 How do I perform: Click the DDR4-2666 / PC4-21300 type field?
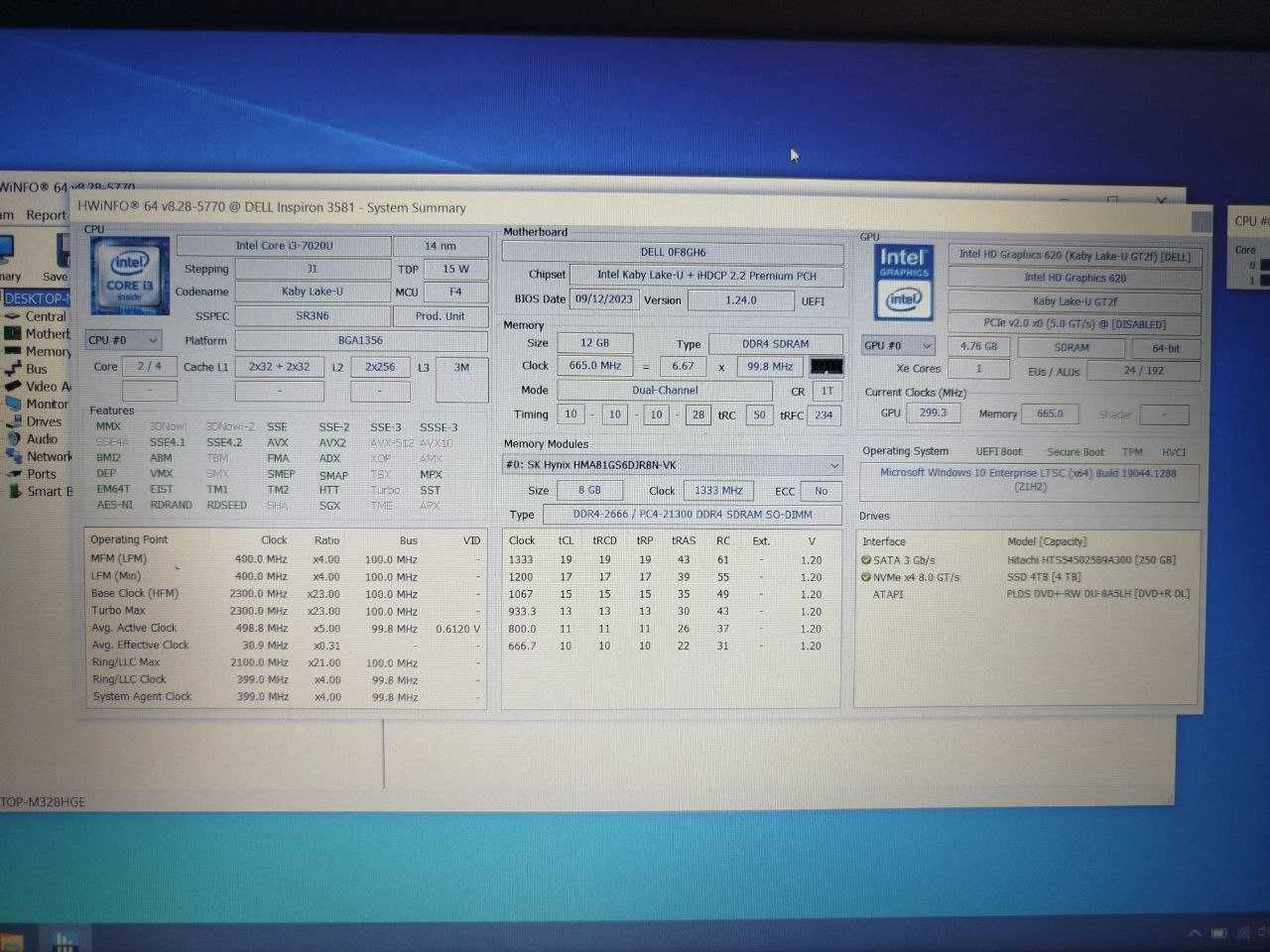(x=692, y=515)
